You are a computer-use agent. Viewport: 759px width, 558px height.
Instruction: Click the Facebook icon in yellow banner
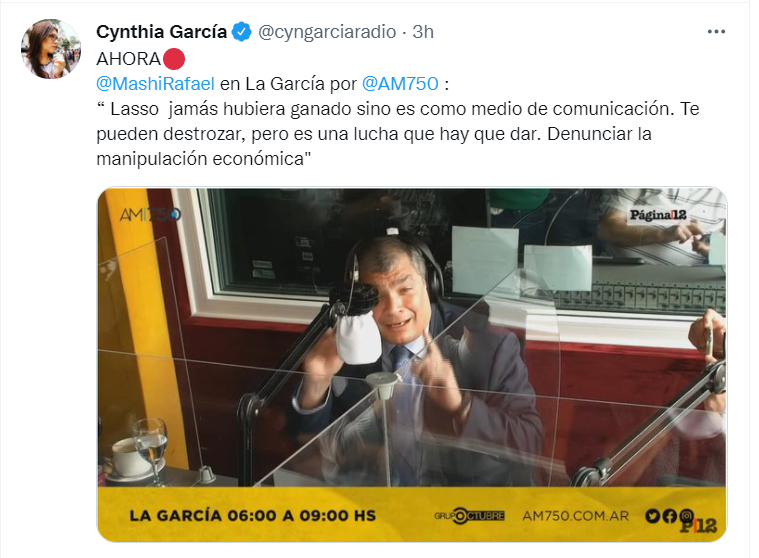[x=669, y=516]
